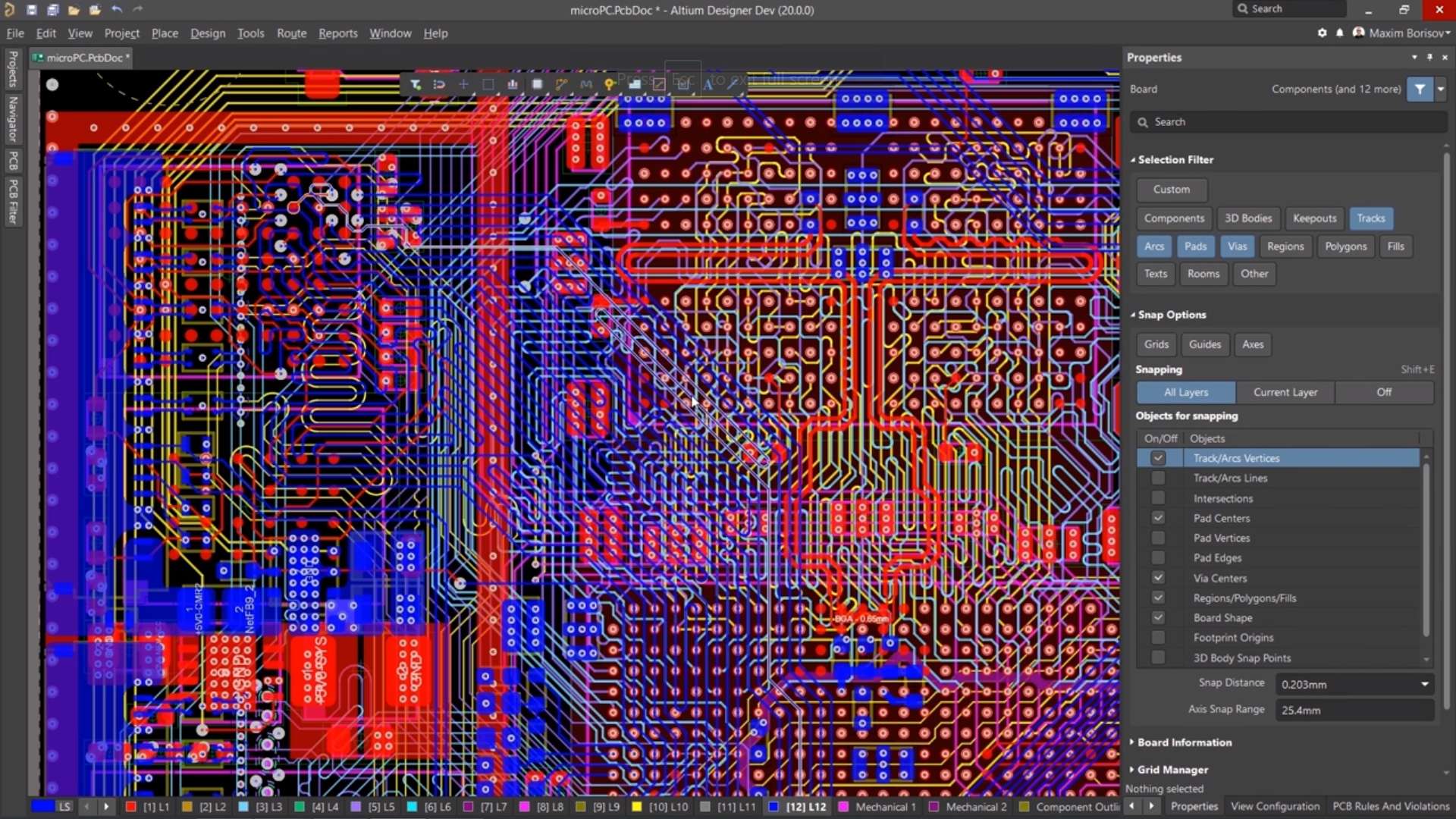Image resolution: width=1456 pixels, height=819 pixels.
Task: Open the settings gear icon near the user name
Action: [x=1322, y=33]
